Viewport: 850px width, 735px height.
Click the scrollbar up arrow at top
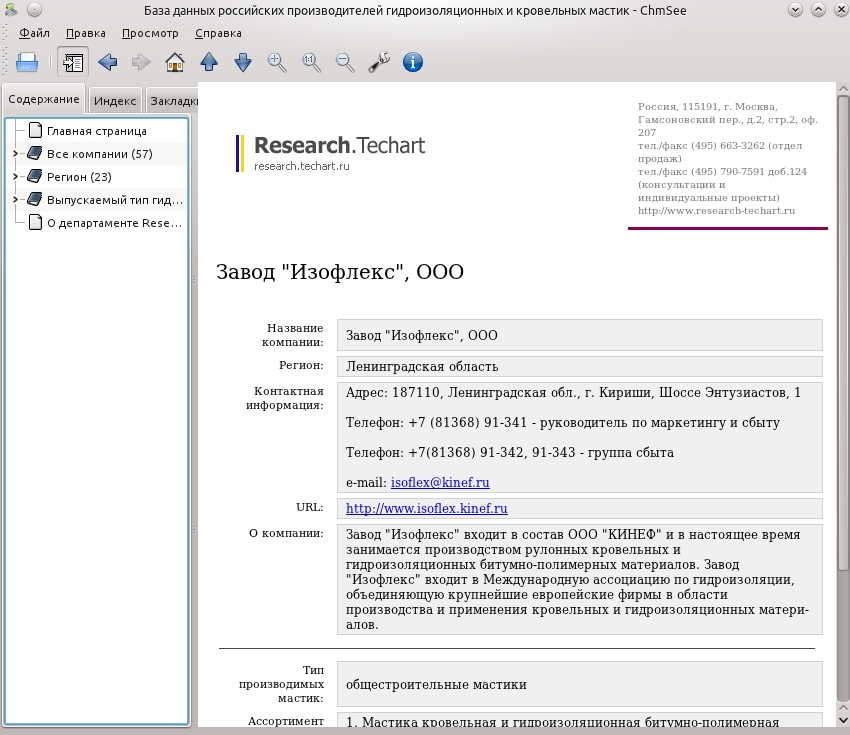coord(843,88)
